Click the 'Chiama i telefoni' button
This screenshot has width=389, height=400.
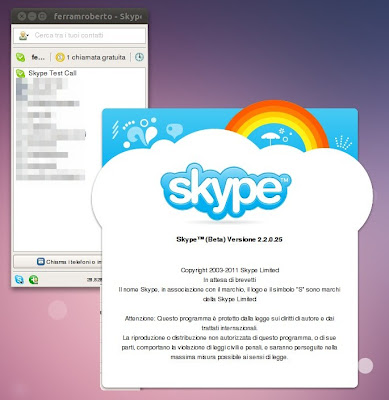point(57,262)
